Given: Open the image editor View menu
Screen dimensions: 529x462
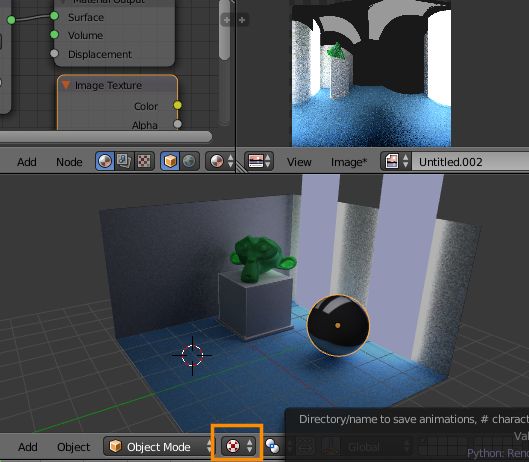Looking at the screenshot, I should (x=299, y=162).
